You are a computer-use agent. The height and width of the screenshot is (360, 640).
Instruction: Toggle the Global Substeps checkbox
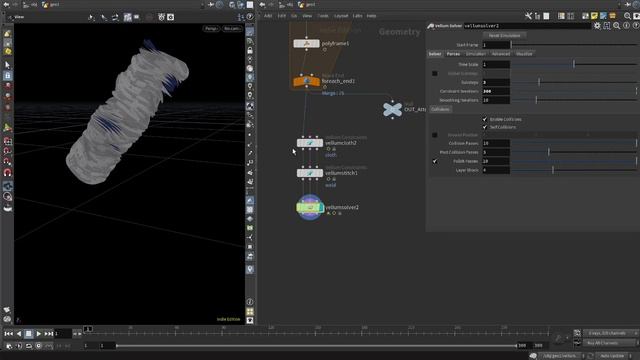click(435, 73)
